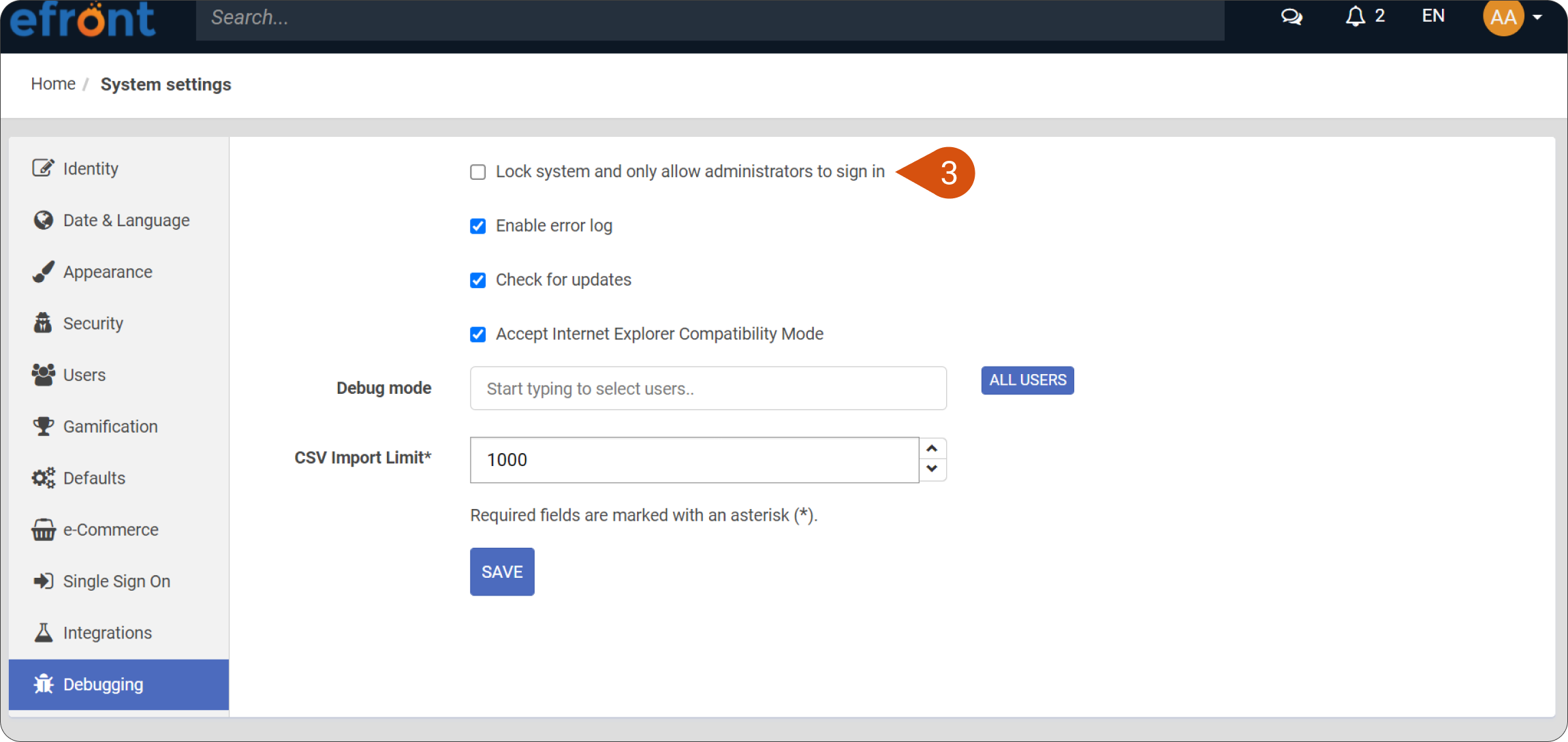1568x742 pixels.
Task: Click the eFront logo
Action: pos(82,19)
